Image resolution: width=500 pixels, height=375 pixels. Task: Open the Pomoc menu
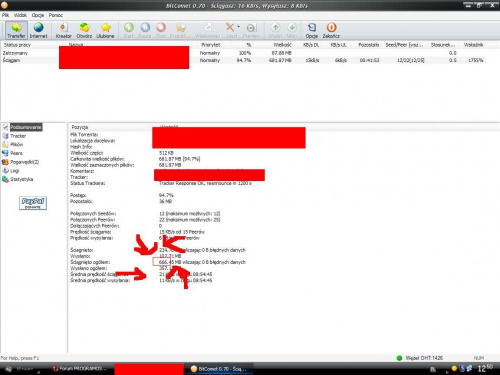coord(56,15)
